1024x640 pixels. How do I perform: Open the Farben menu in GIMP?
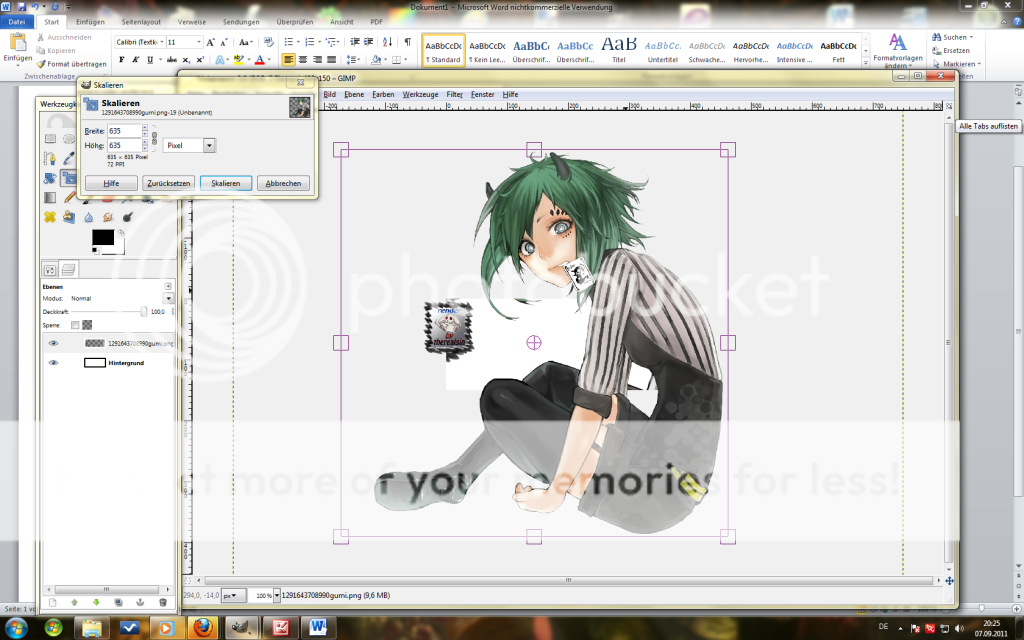coord(383,95)
